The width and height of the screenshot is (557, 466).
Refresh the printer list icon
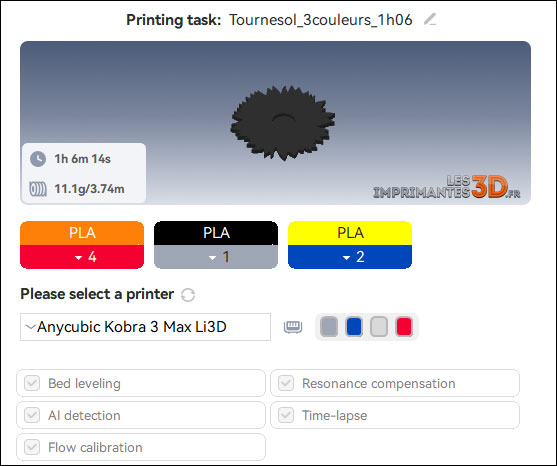pyautogui.click(x=188, y=295)
